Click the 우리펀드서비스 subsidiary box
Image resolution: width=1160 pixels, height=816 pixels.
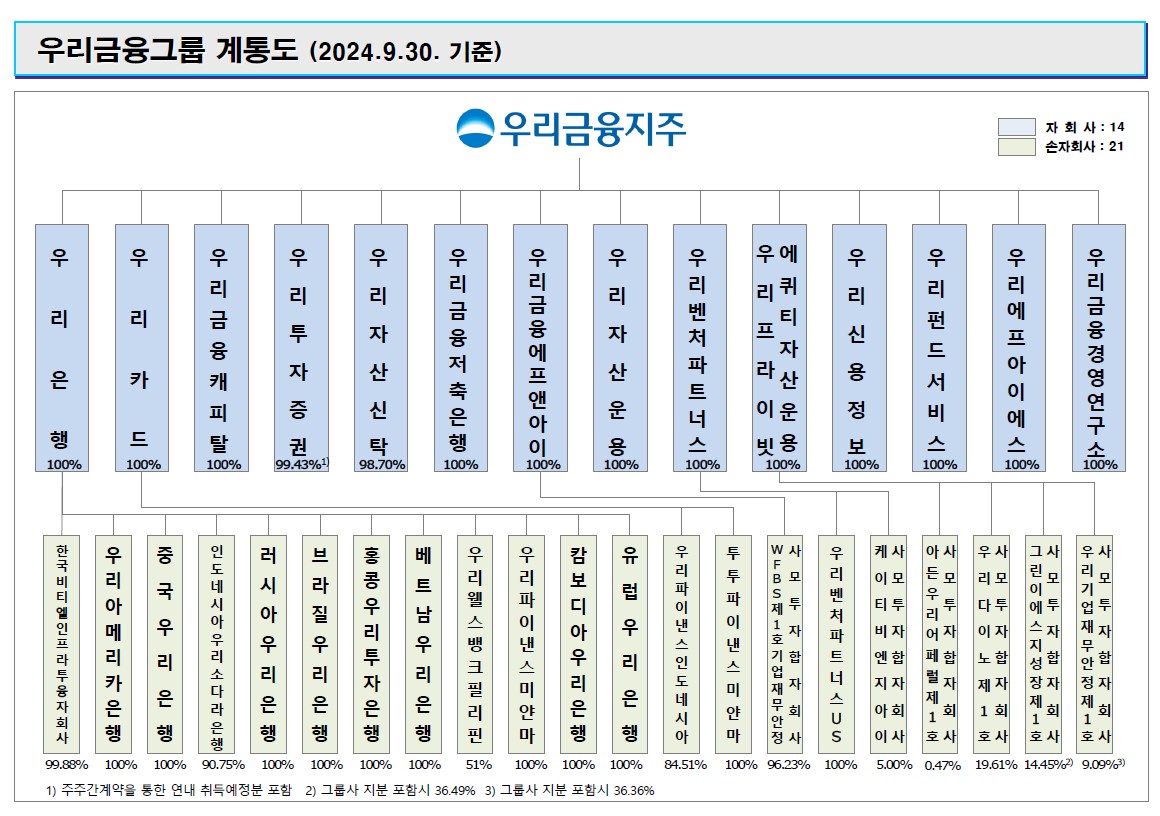point(940,348)
